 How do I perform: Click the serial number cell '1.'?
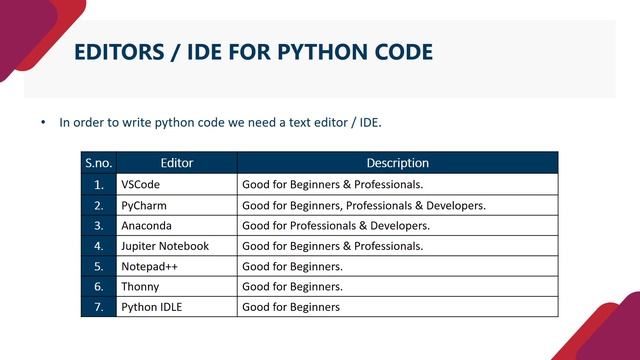click(x=99, y=184)
